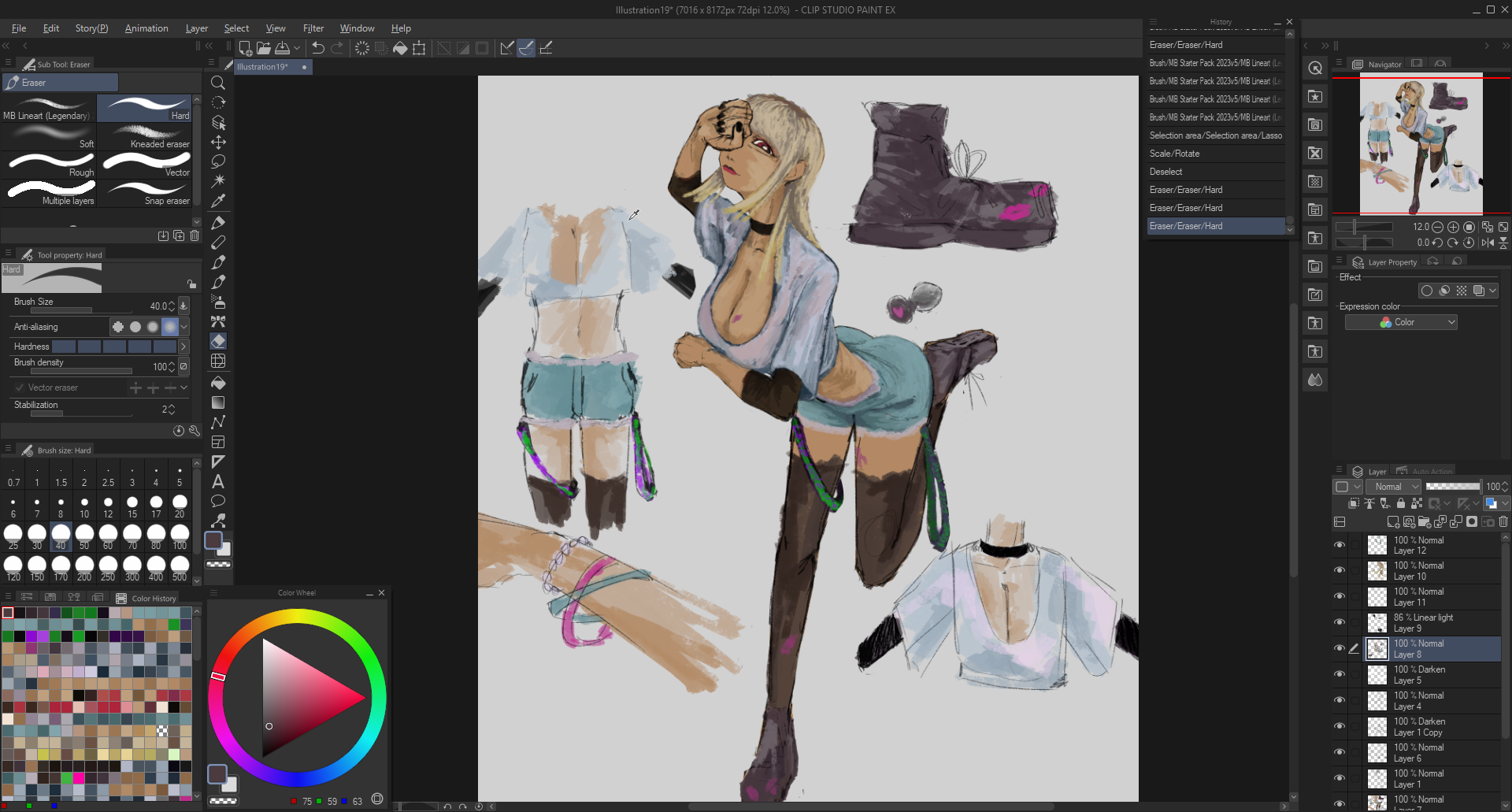Toggle visibility of Layer 9
The width and height of the screenshot is (1512, 812).
[x=1339, y=622]
